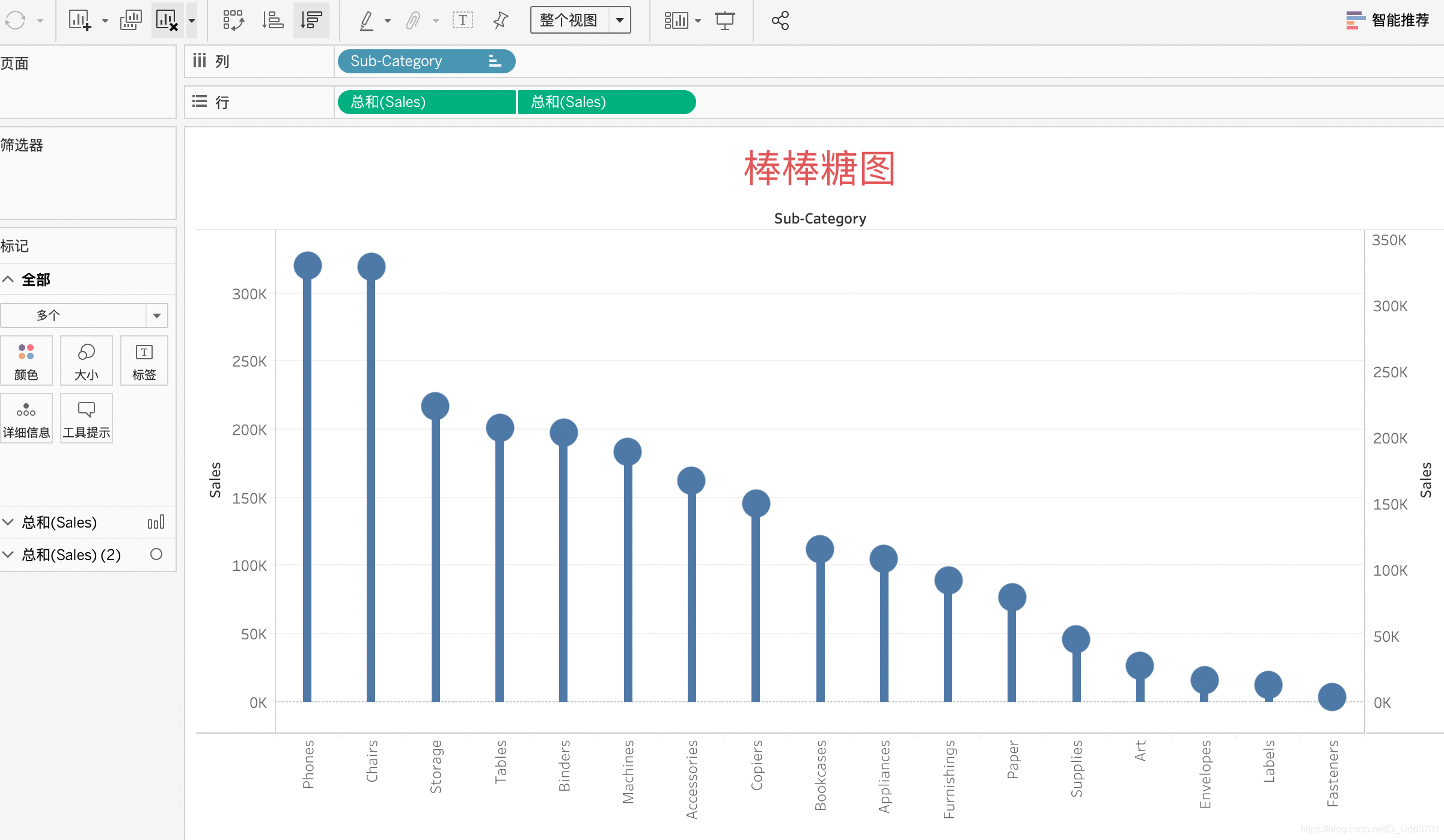
Task: Click the duplicate sheet icon
Action: click(x=130, y=20)
